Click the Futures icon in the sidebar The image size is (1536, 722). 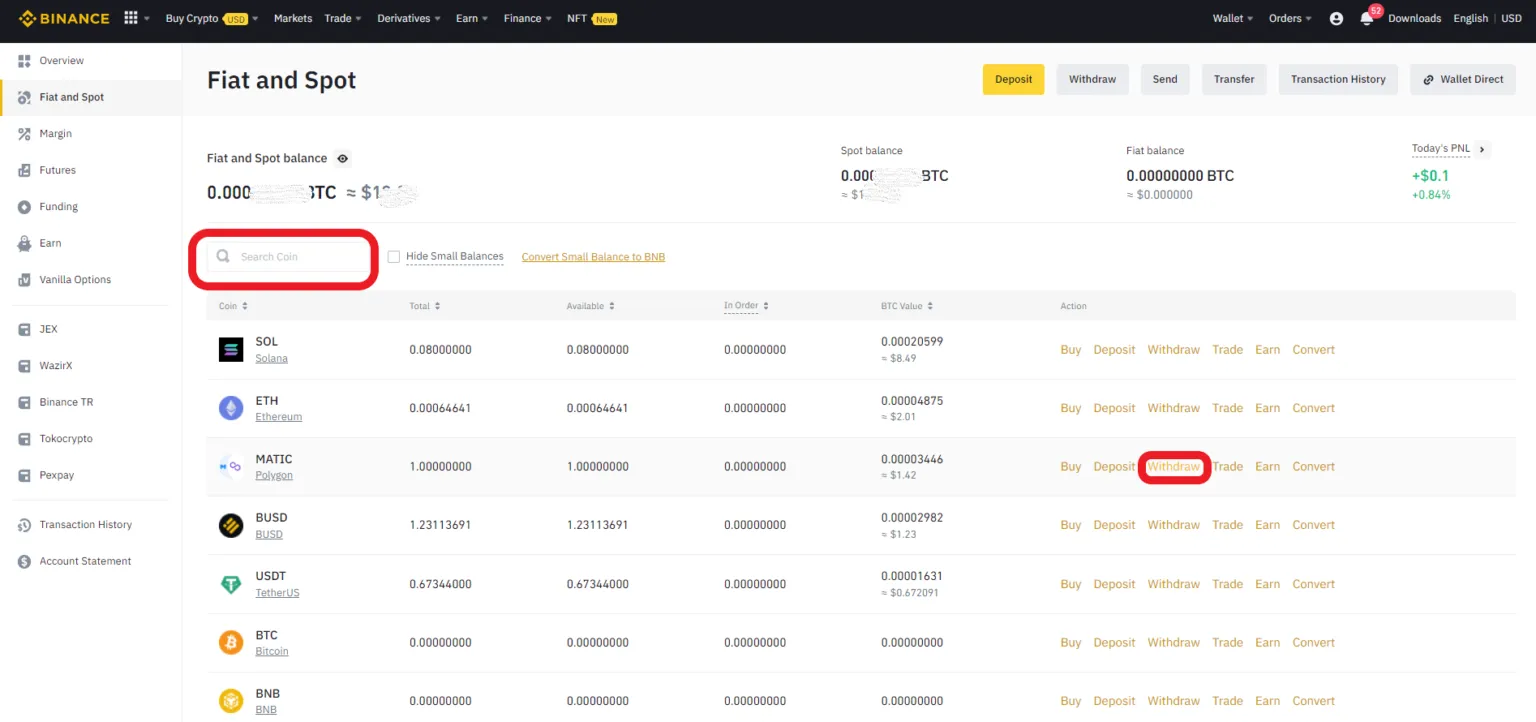(x=25, y=170)
